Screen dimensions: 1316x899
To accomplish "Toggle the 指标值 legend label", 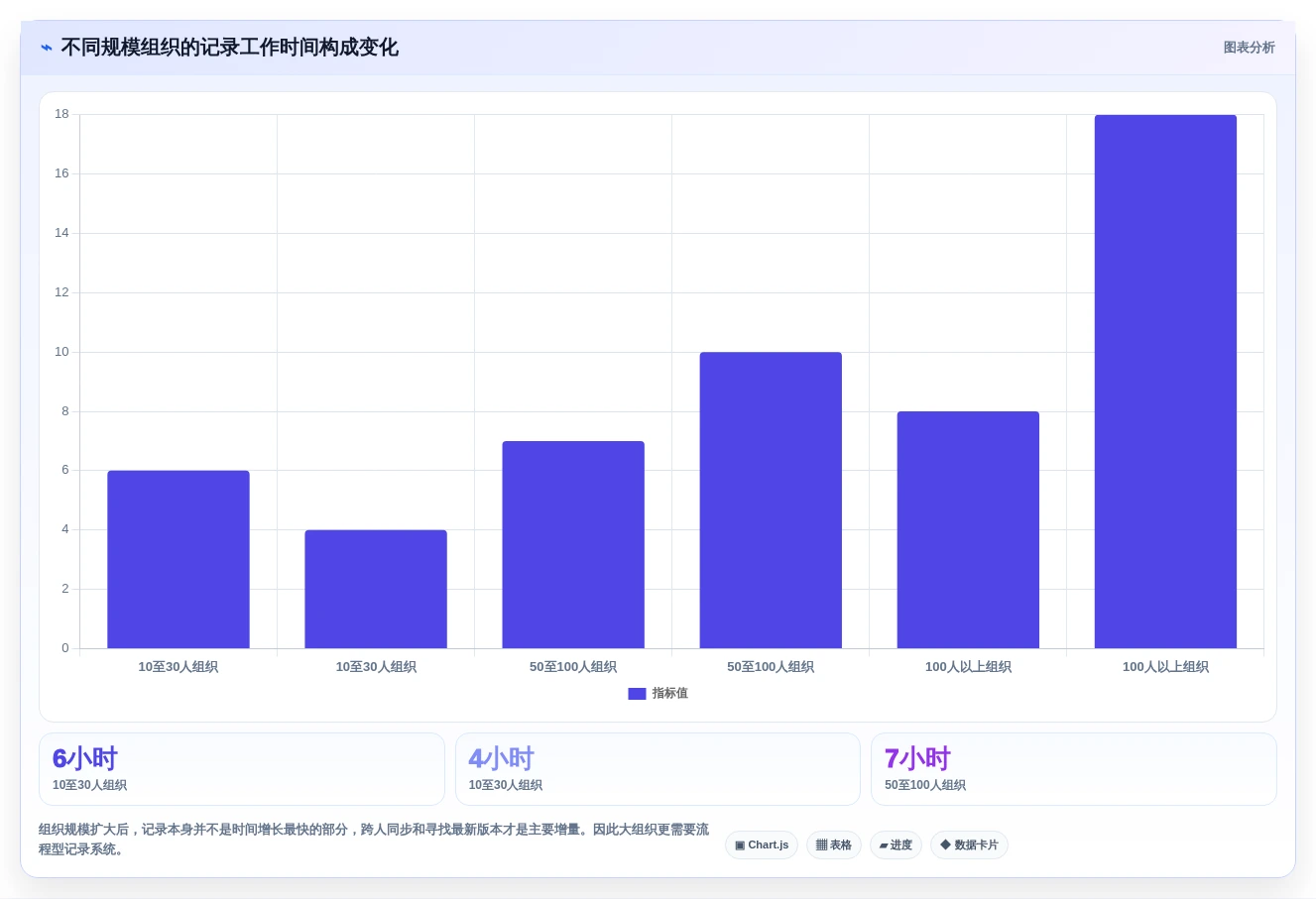I will (x=669, y=694).
